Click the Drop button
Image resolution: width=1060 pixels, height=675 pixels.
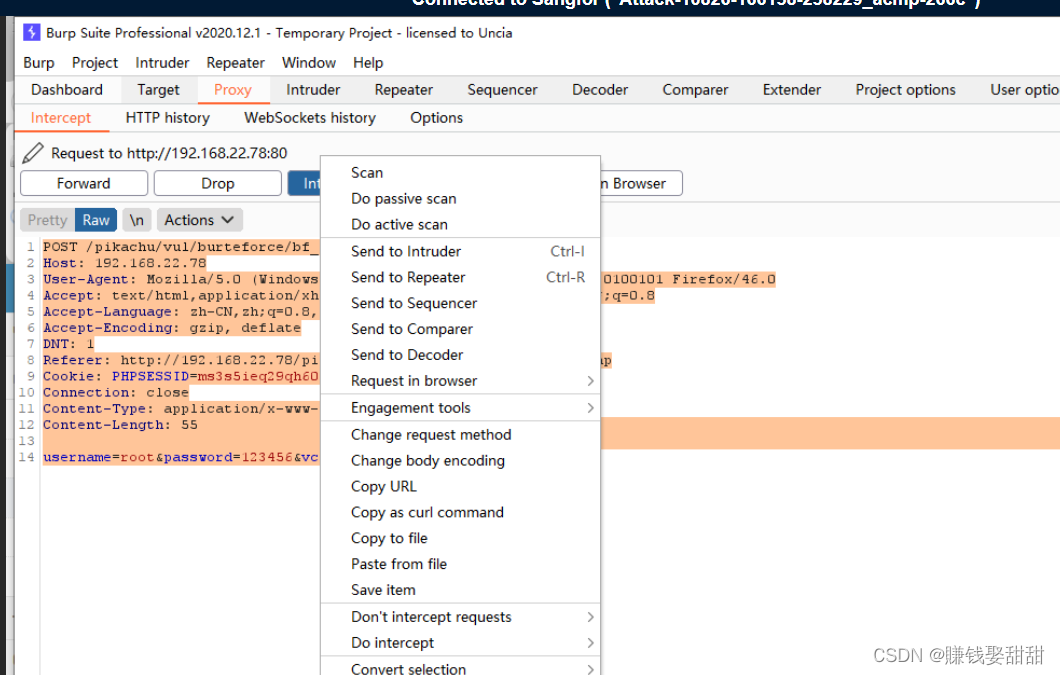(218, 183)
